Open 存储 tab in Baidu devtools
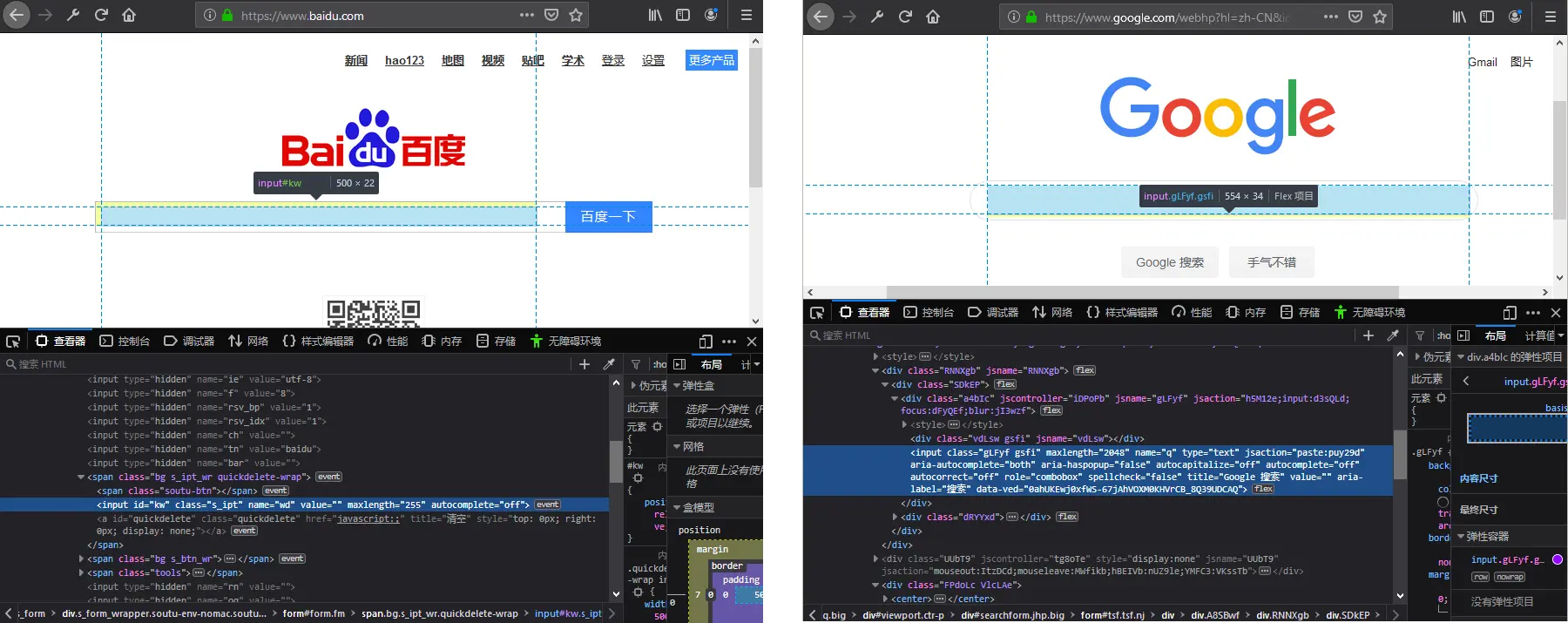Viewport: 1568px width, 623px height. (x=496, y=342)
